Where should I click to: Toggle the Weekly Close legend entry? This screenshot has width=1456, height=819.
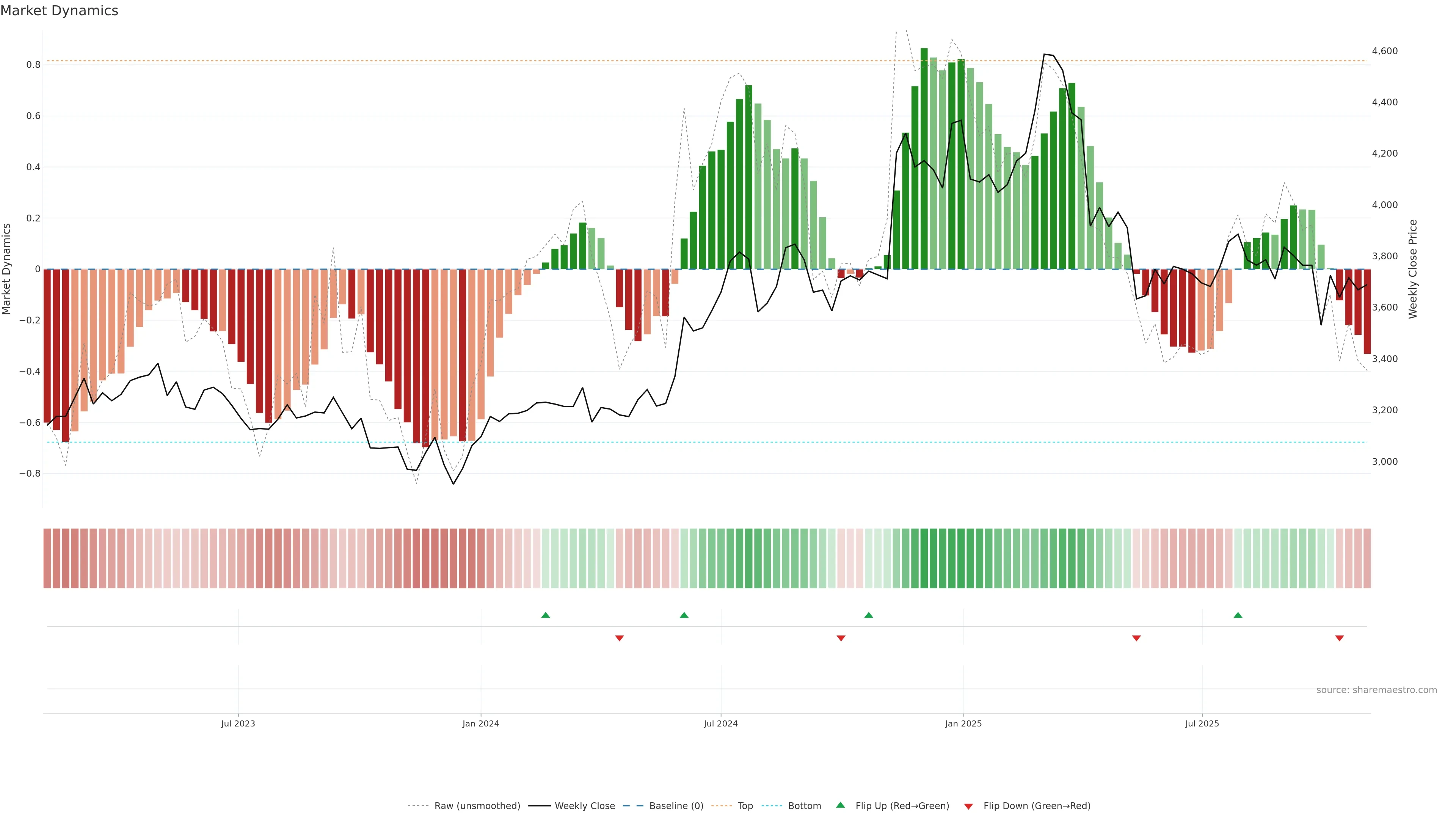(x=584, y=806)
